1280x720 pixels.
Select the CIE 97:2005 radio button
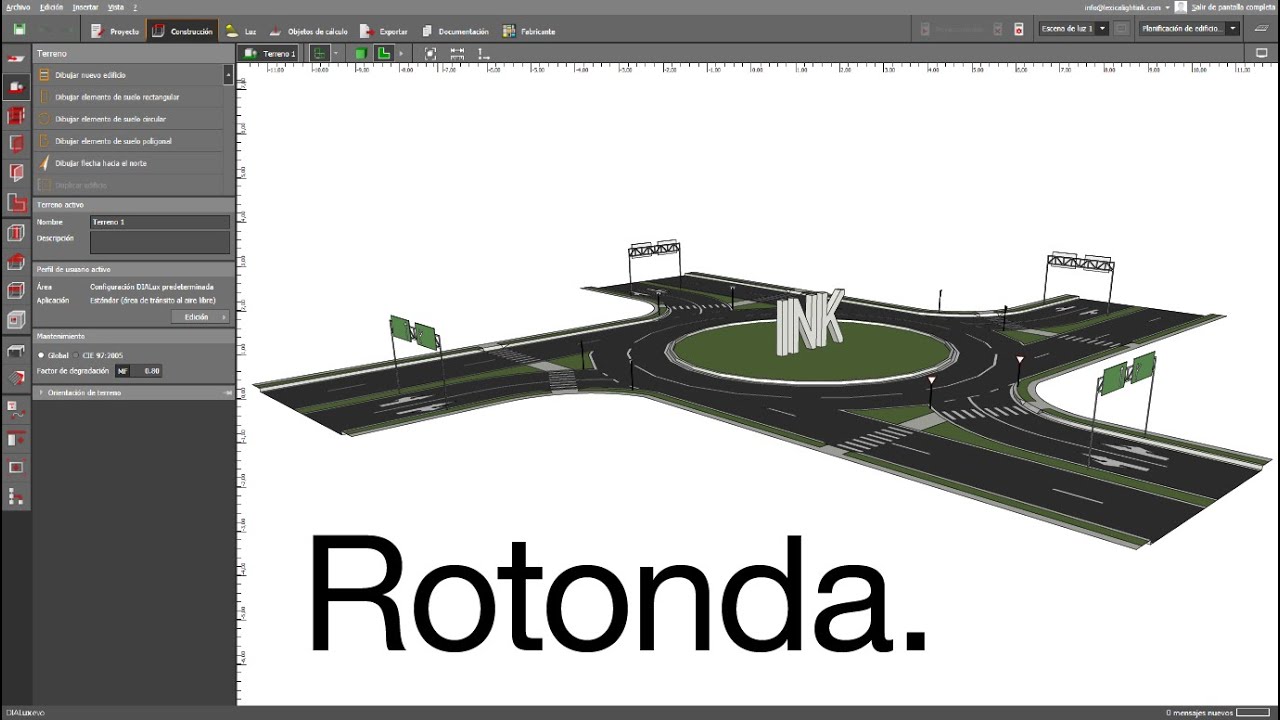75,355
